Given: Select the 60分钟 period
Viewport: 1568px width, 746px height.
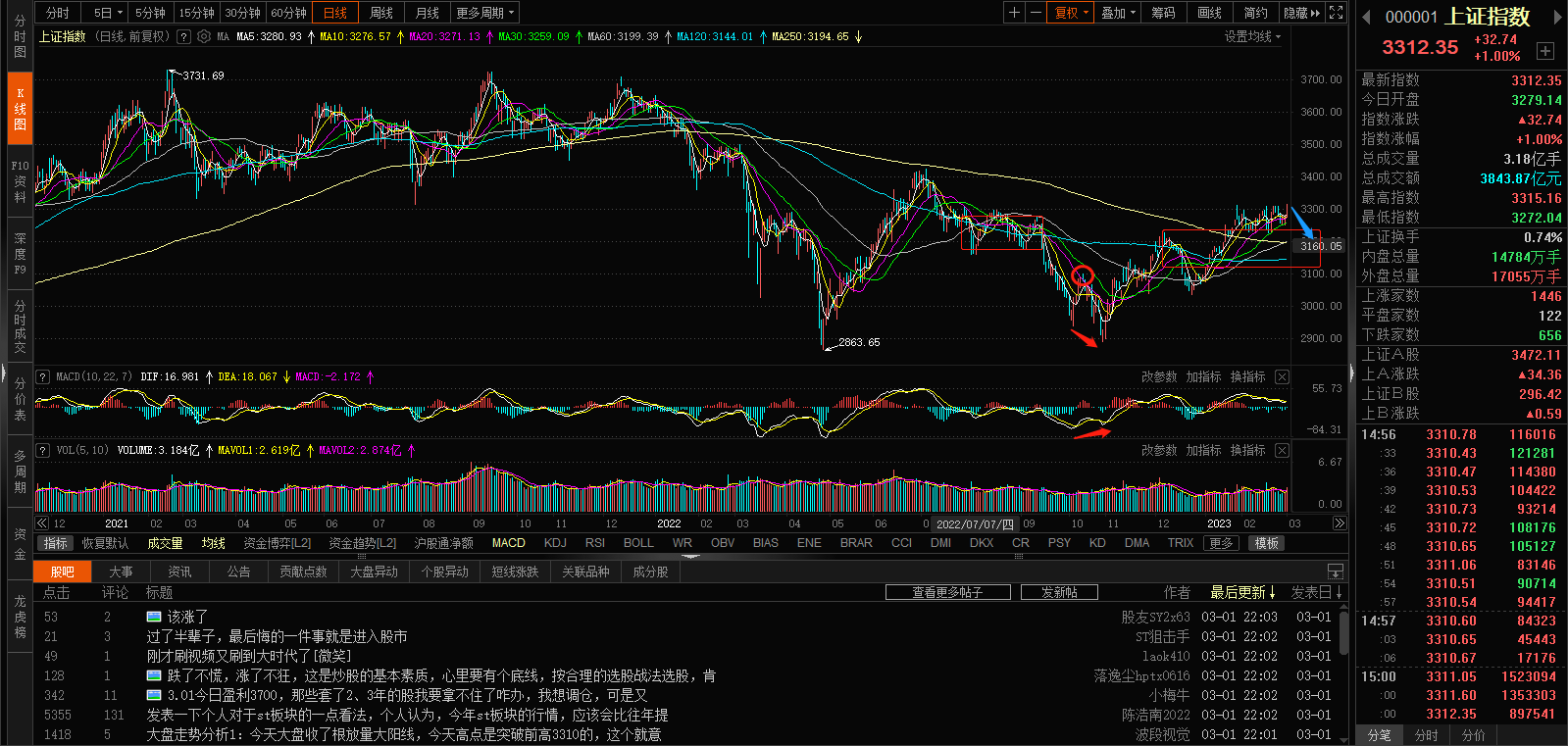Looking at the screenshot, I should click(x=288, y=13).
